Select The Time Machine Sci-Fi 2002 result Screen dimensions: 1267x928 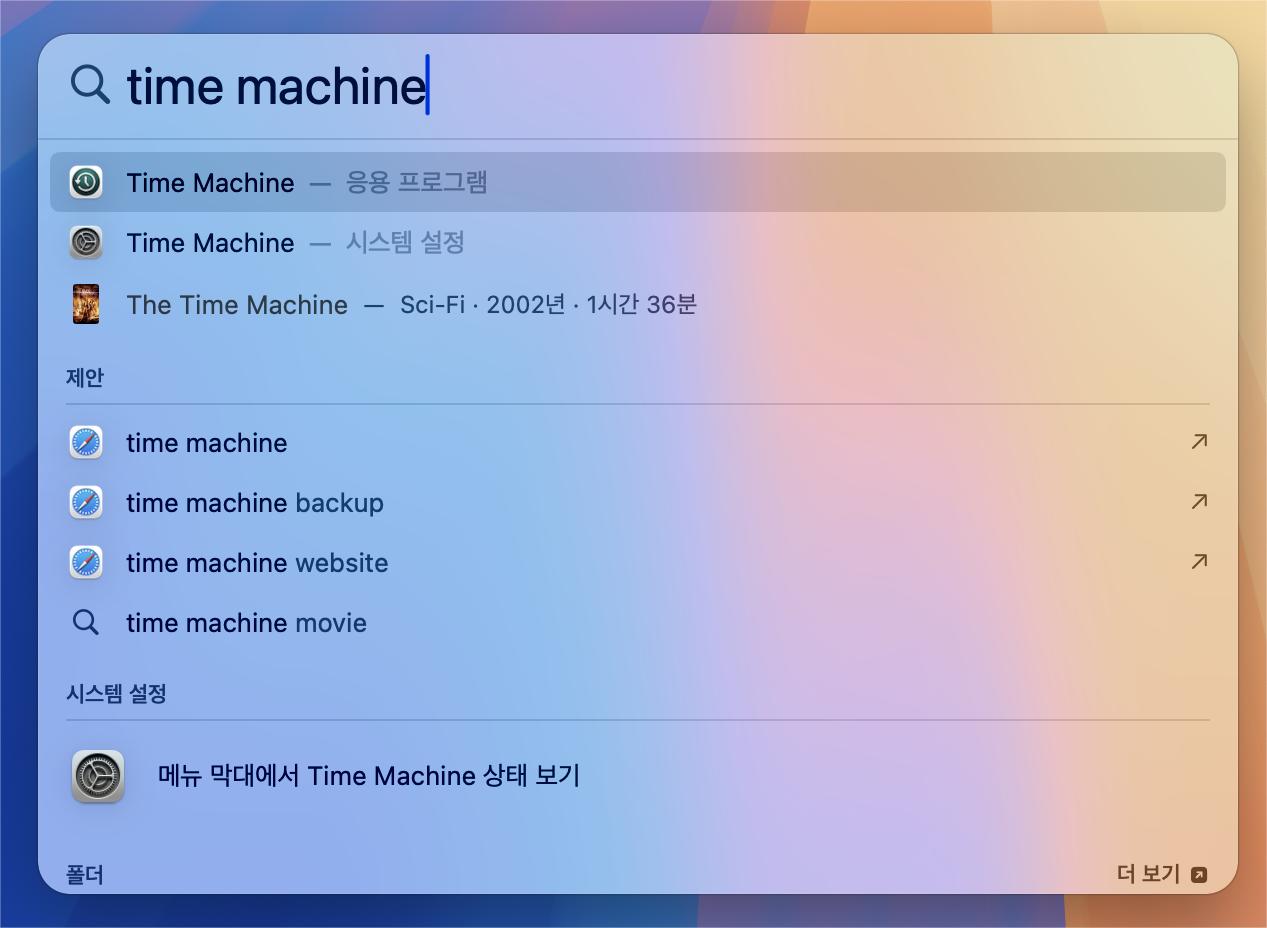point(411,305)
